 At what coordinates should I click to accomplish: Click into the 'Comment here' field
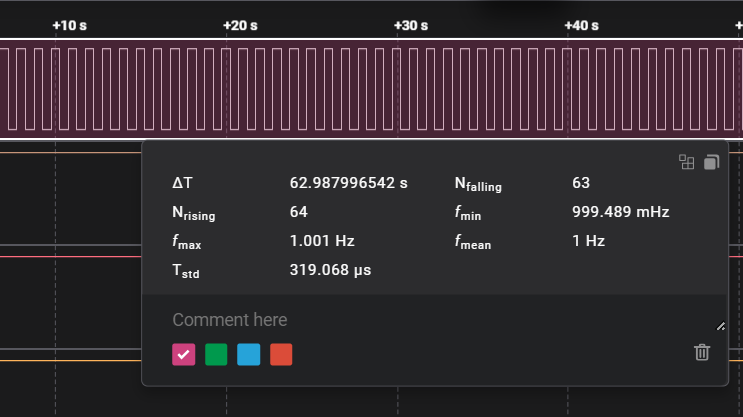(x=400, y=320)
